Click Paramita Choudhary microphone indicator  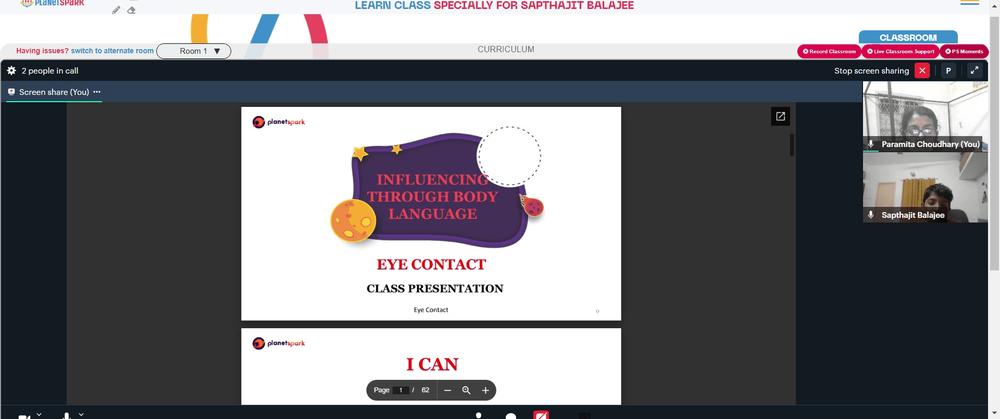pos(871,144)
